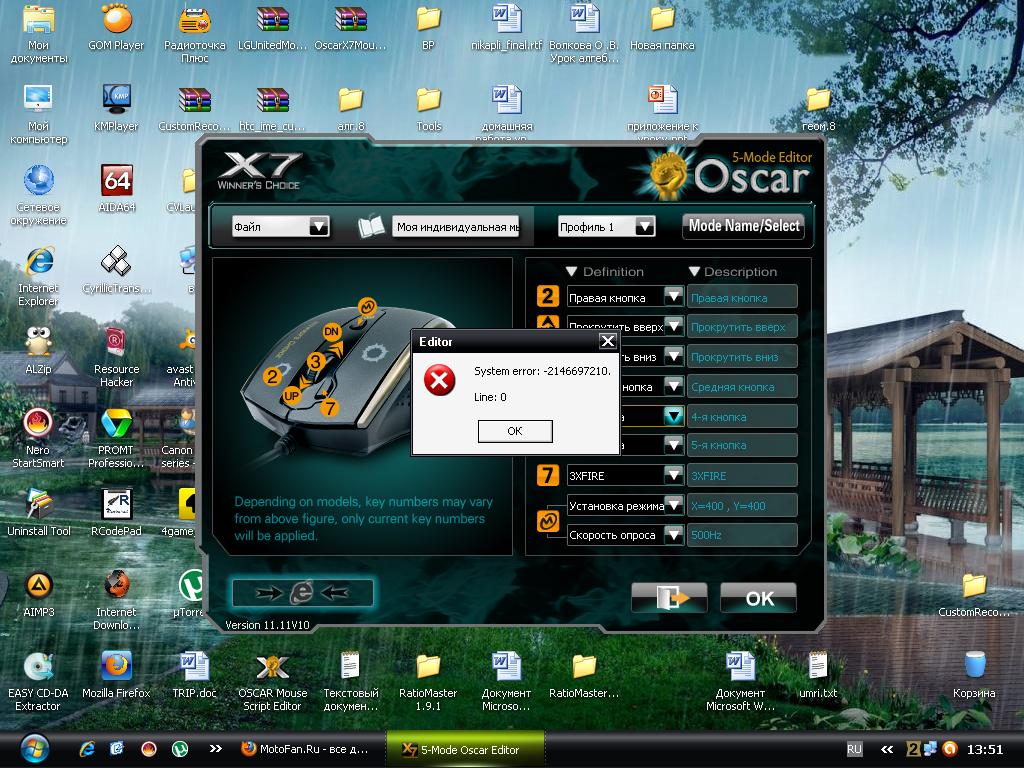Click the DN marker on the mouse image
This screenshot has width=1024, height=768.
[332, 332]
